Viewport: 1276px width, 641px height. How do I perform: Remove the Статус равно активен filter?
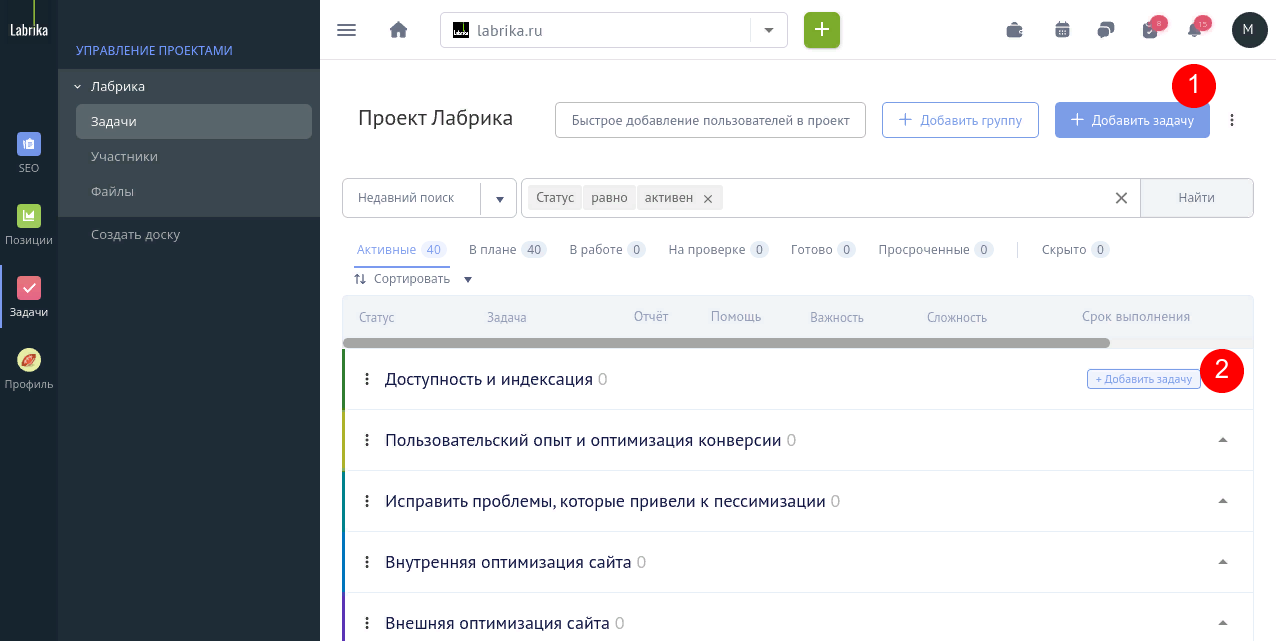click(707, 199)
